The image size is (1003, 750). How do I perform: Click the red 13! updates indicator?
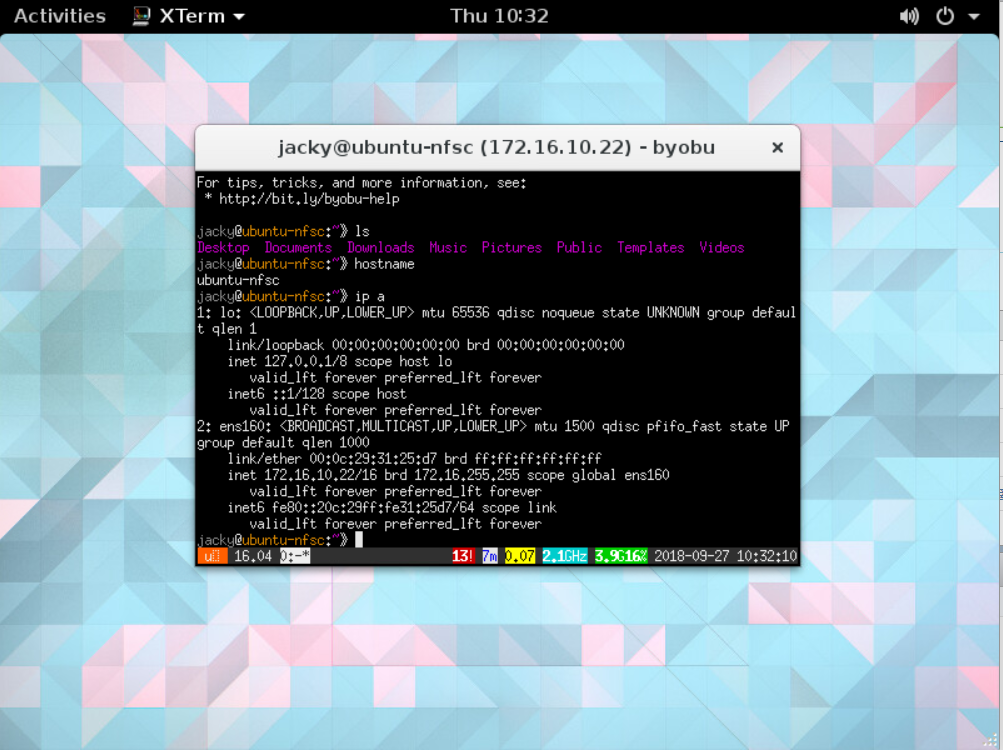(x=463, y=556)
